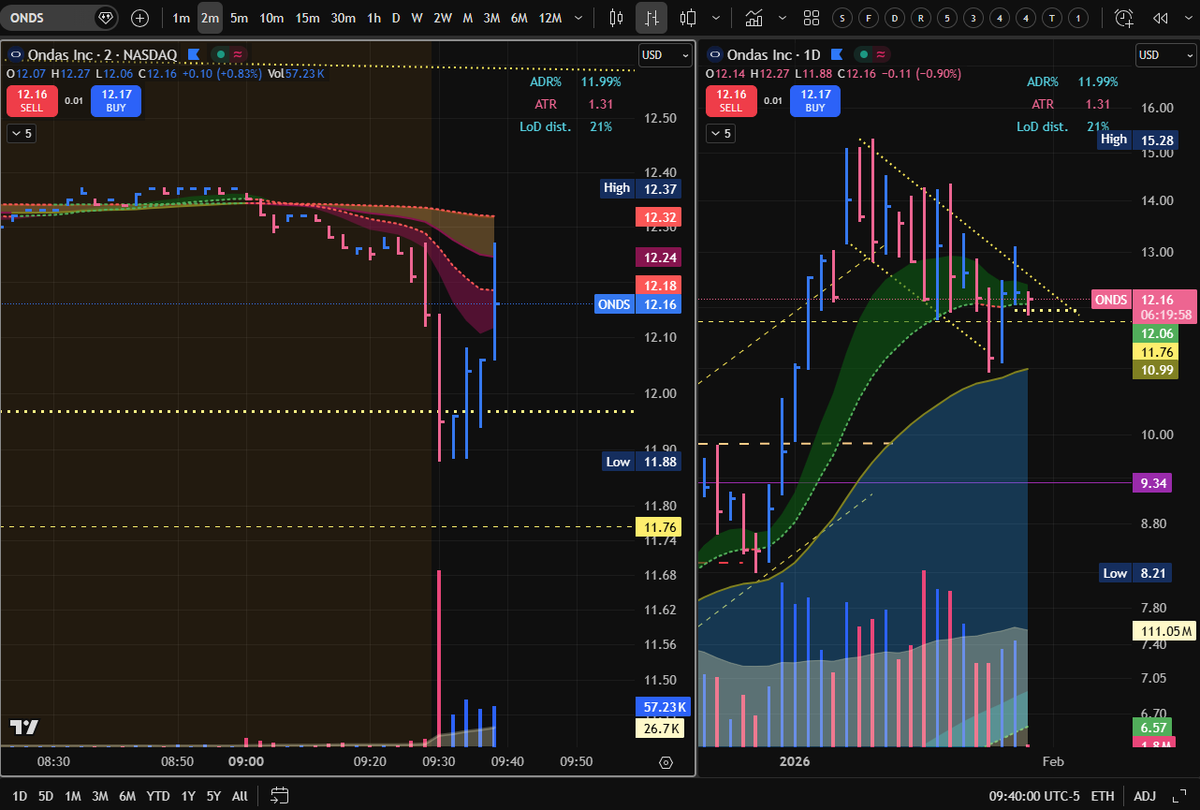Choose the 12M interval
1200x810 pixels.
click(550, 18)
